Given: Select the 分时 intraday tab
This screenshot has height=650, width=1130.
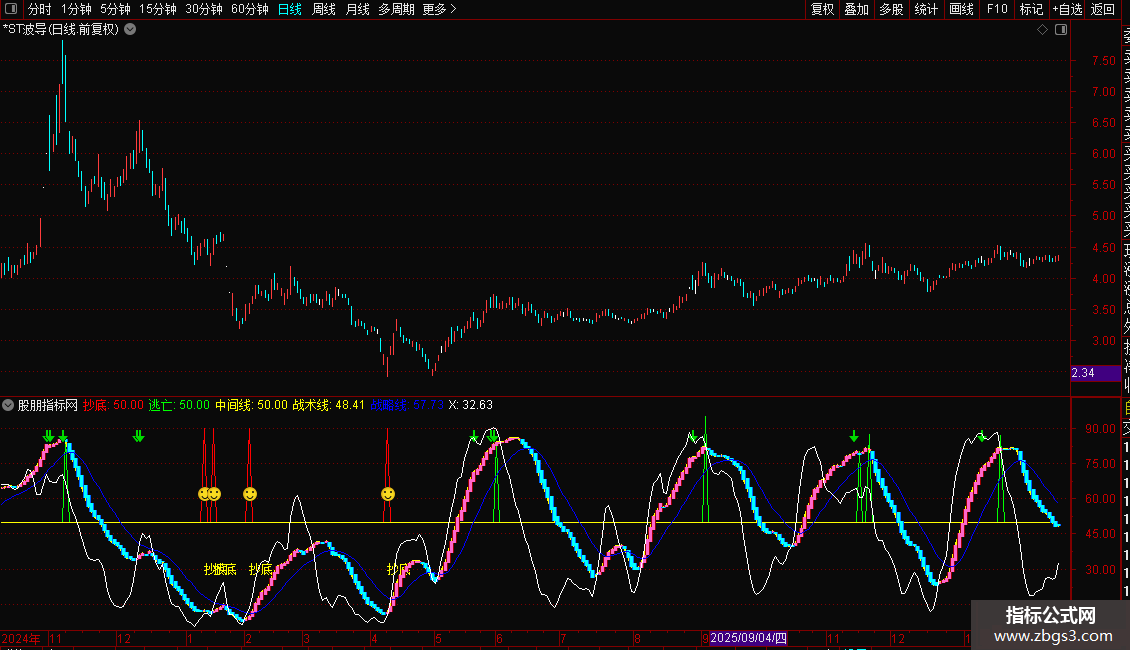Looking at the screenshot, I should tap(40, 9).
